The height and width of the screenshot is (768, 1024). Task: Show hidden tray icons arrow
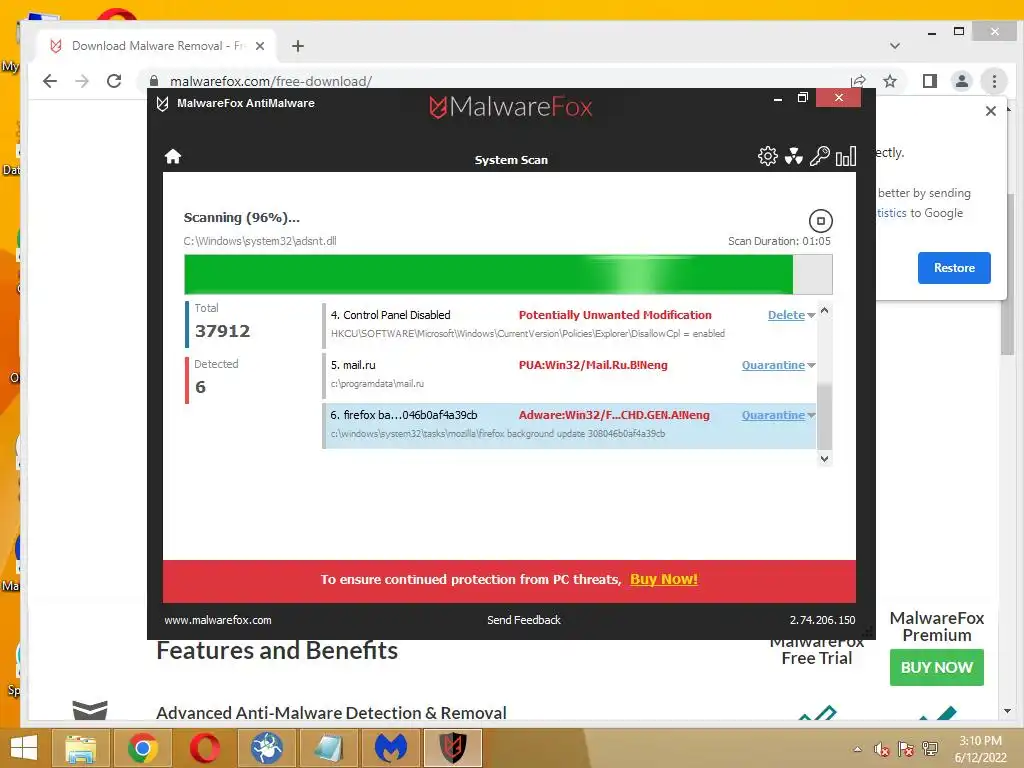tap(857, 749)
